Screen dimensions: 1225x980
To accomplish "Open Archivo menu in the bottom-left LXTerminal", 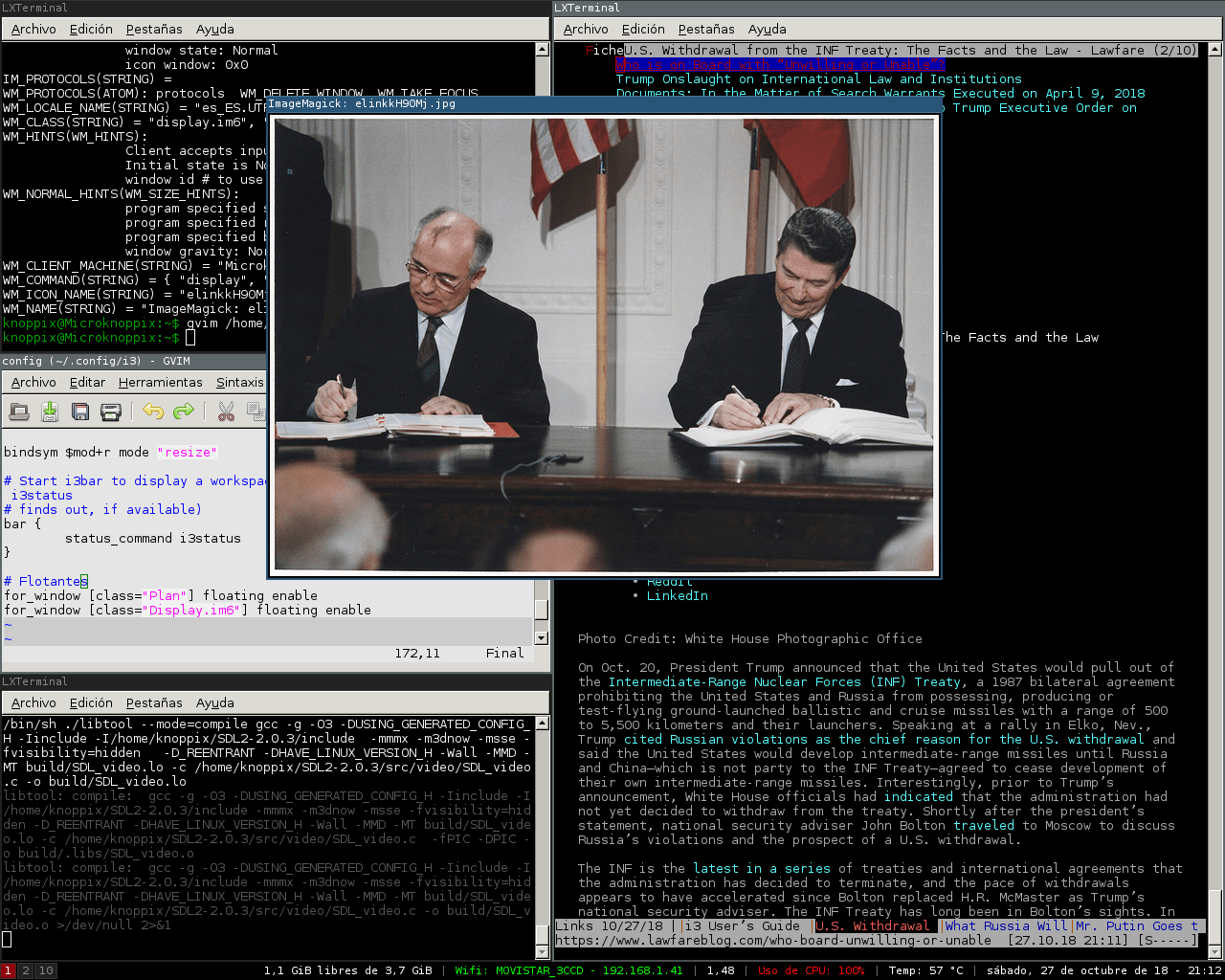I will pyautogui.click(x=33, y=703).
